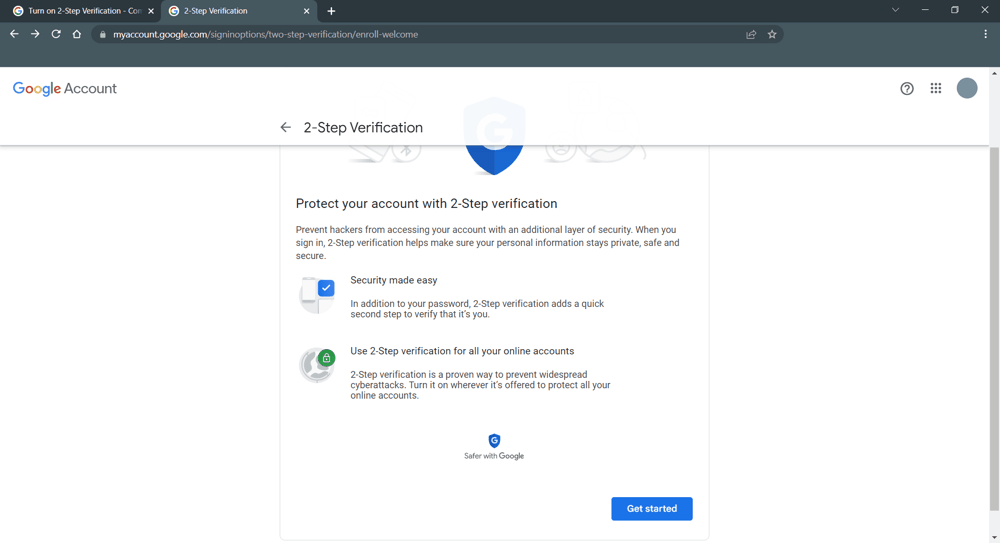Reload the current page
Screen dimensions: 1000x543
click(x=56, y=34)
